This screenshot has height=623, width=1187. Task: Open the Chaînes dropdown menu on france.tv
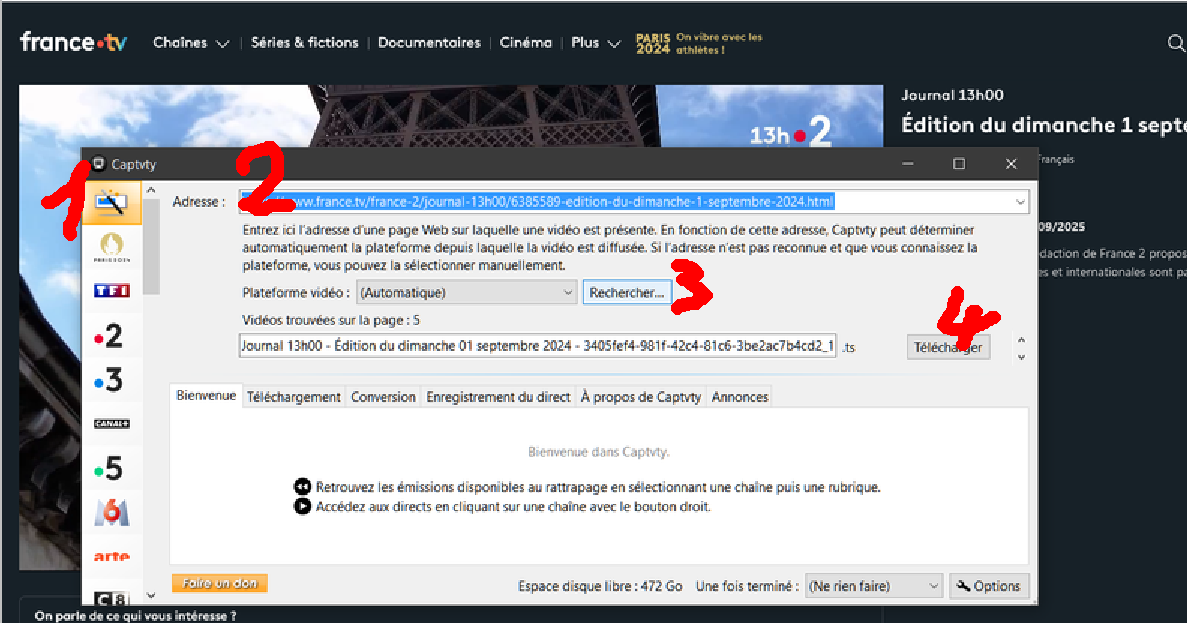[x=191, y=43]
